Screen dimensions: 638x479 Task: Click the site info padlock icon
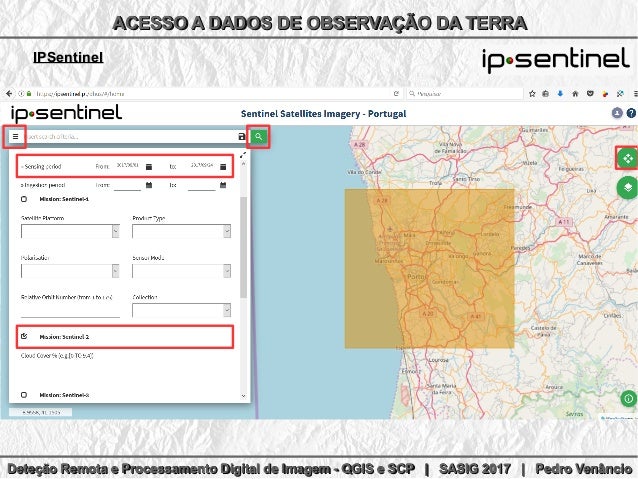click(x=29, y=94)
